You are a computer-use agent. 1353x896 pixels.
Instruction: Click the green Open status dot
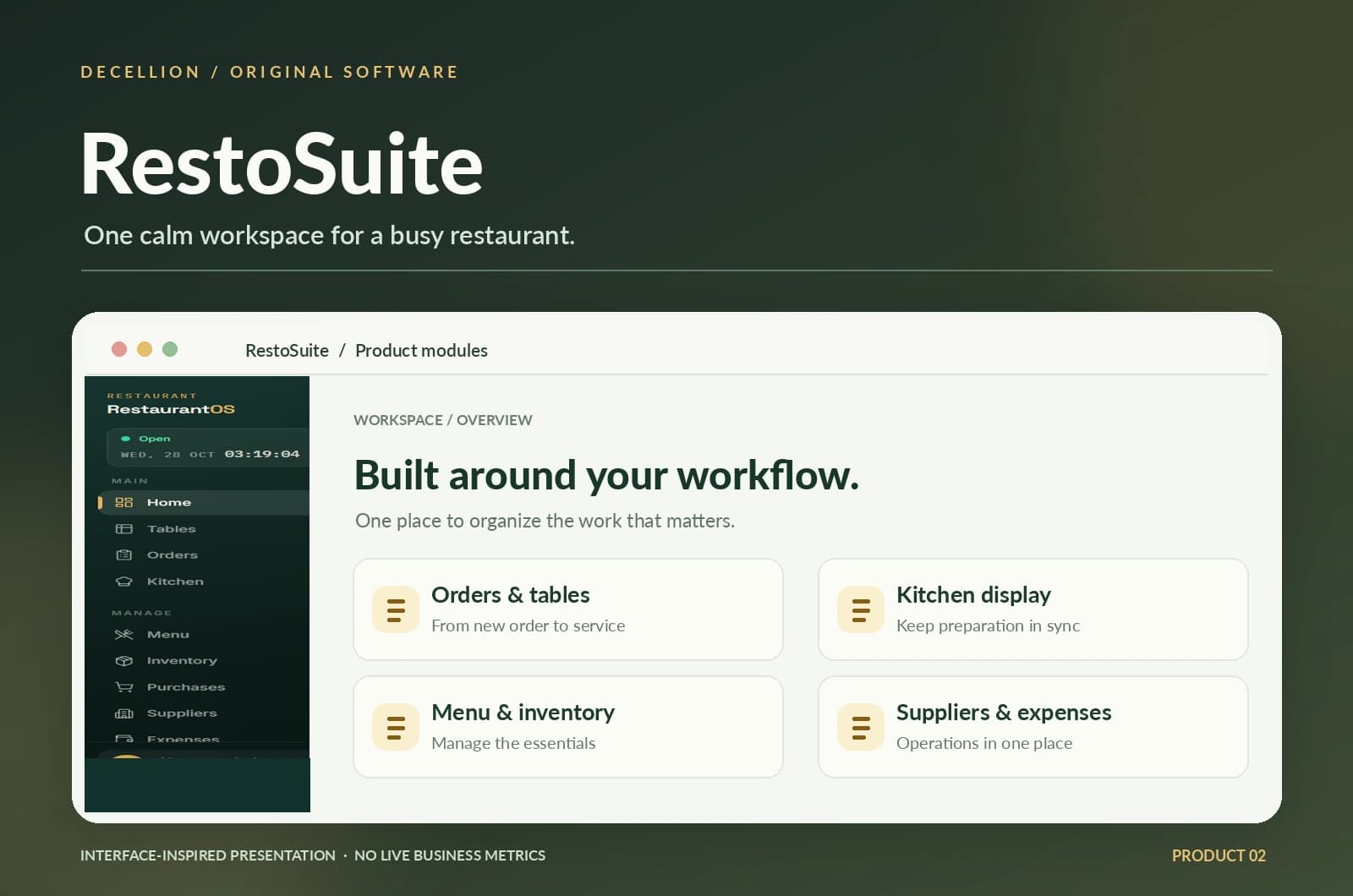click(x=125, y=439)
